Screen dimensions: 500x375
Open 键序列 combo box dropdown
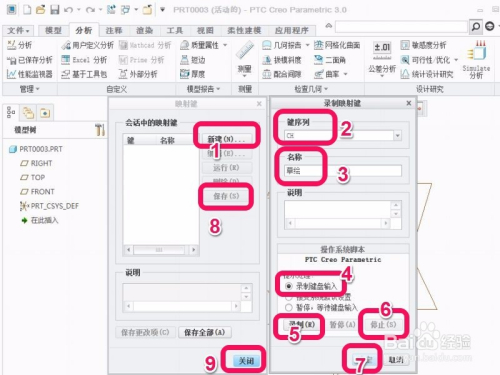(397, 136)
